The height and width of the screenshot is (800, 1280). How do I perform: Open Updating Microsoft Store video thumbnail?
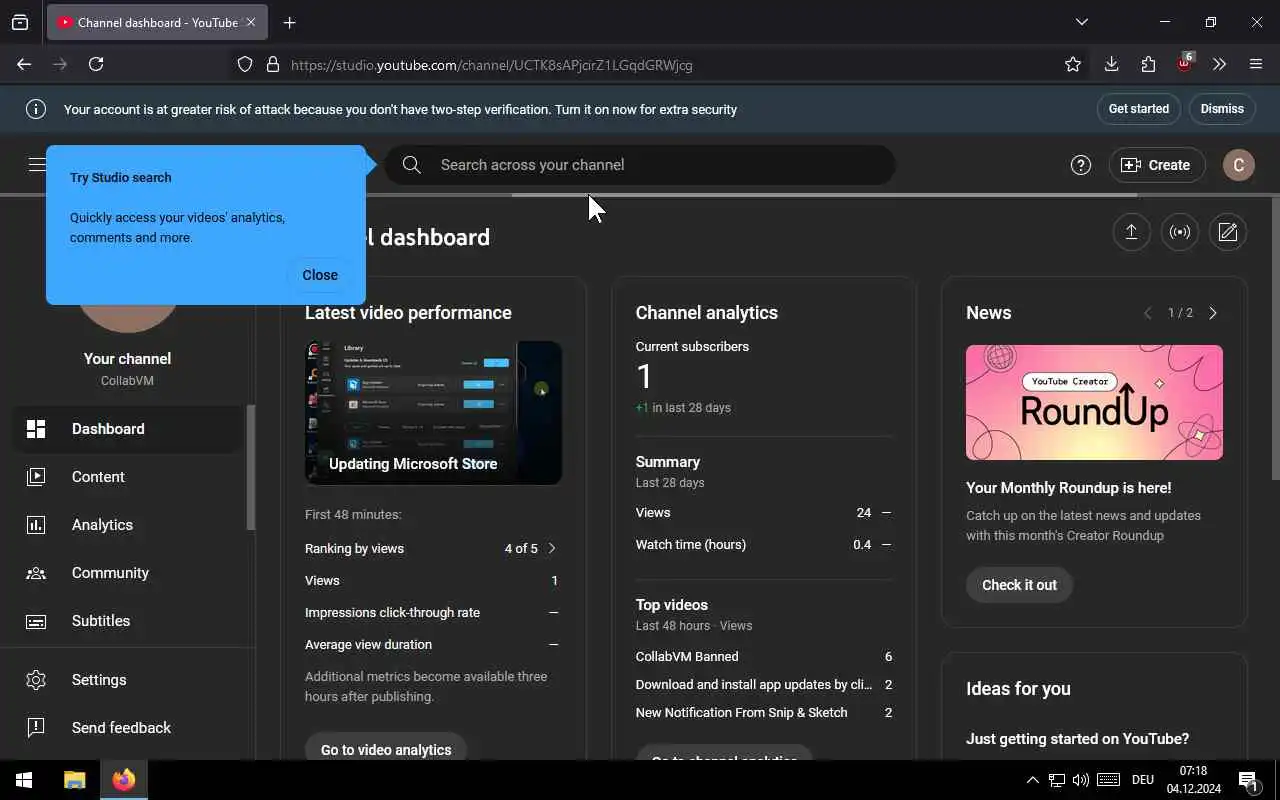click(433, 413)
